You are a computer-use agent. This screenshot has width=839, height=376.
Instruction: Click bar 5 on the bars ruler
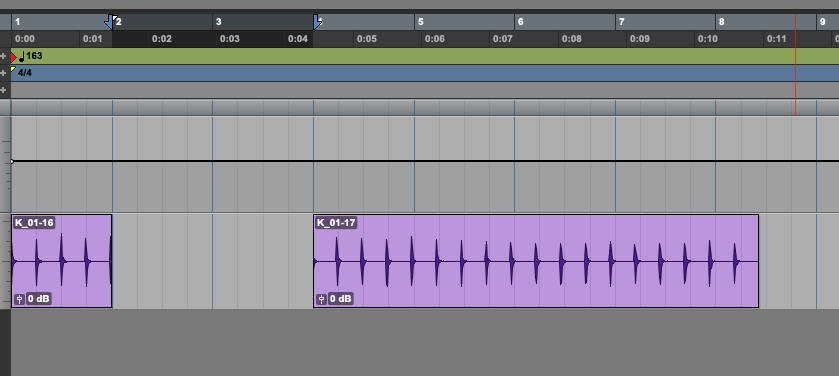coord(421,22)
